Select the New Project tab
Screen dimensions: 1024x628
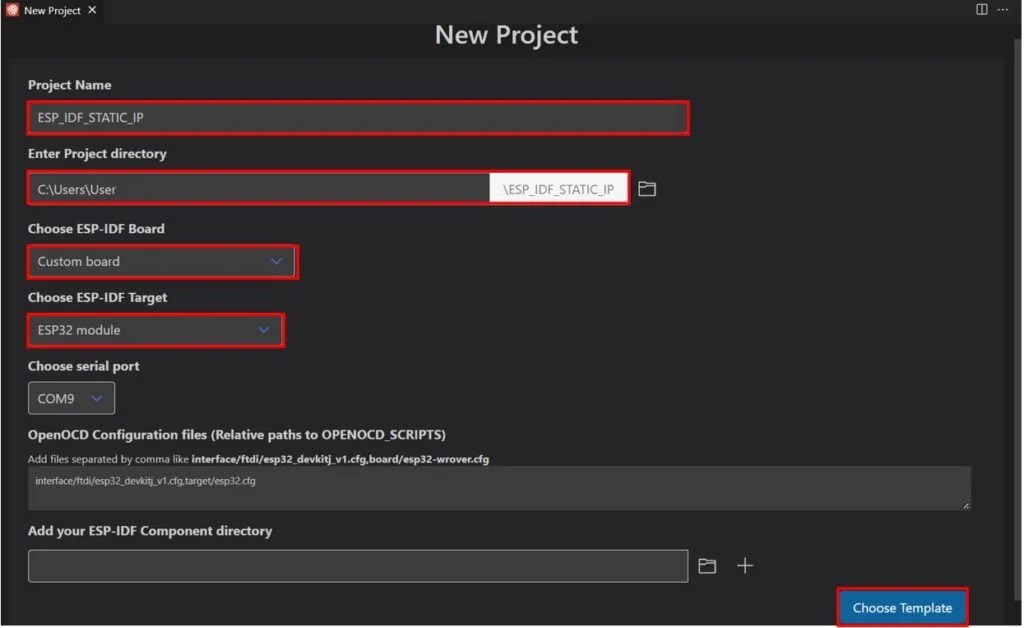tap(48, 11)
